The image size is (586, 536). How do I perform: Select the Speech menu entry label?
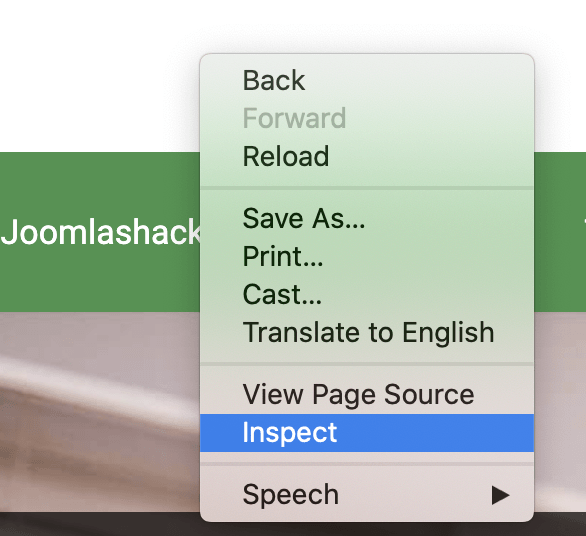pyautogui.click(x=290, y=495)
